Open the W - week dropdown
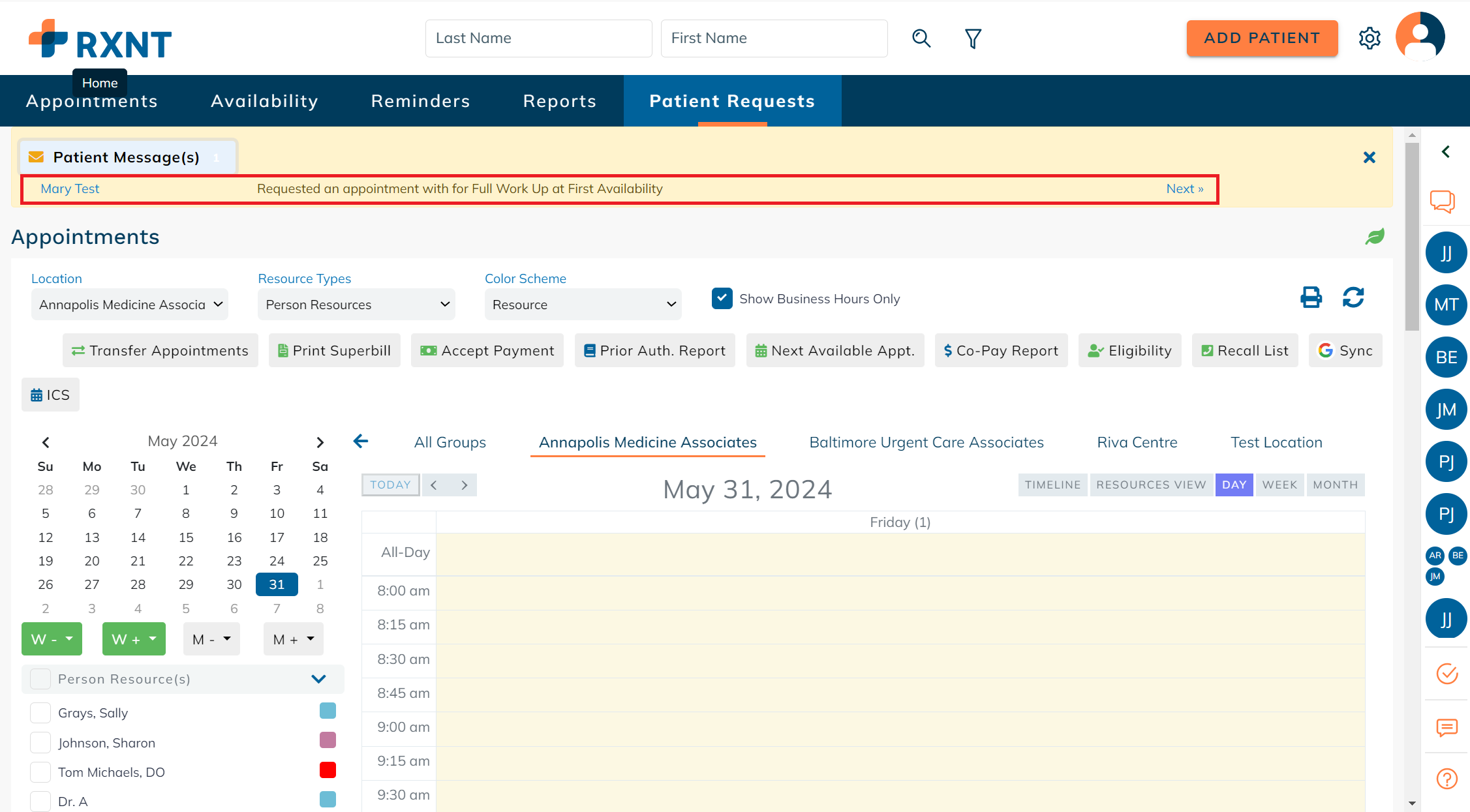 52,639
